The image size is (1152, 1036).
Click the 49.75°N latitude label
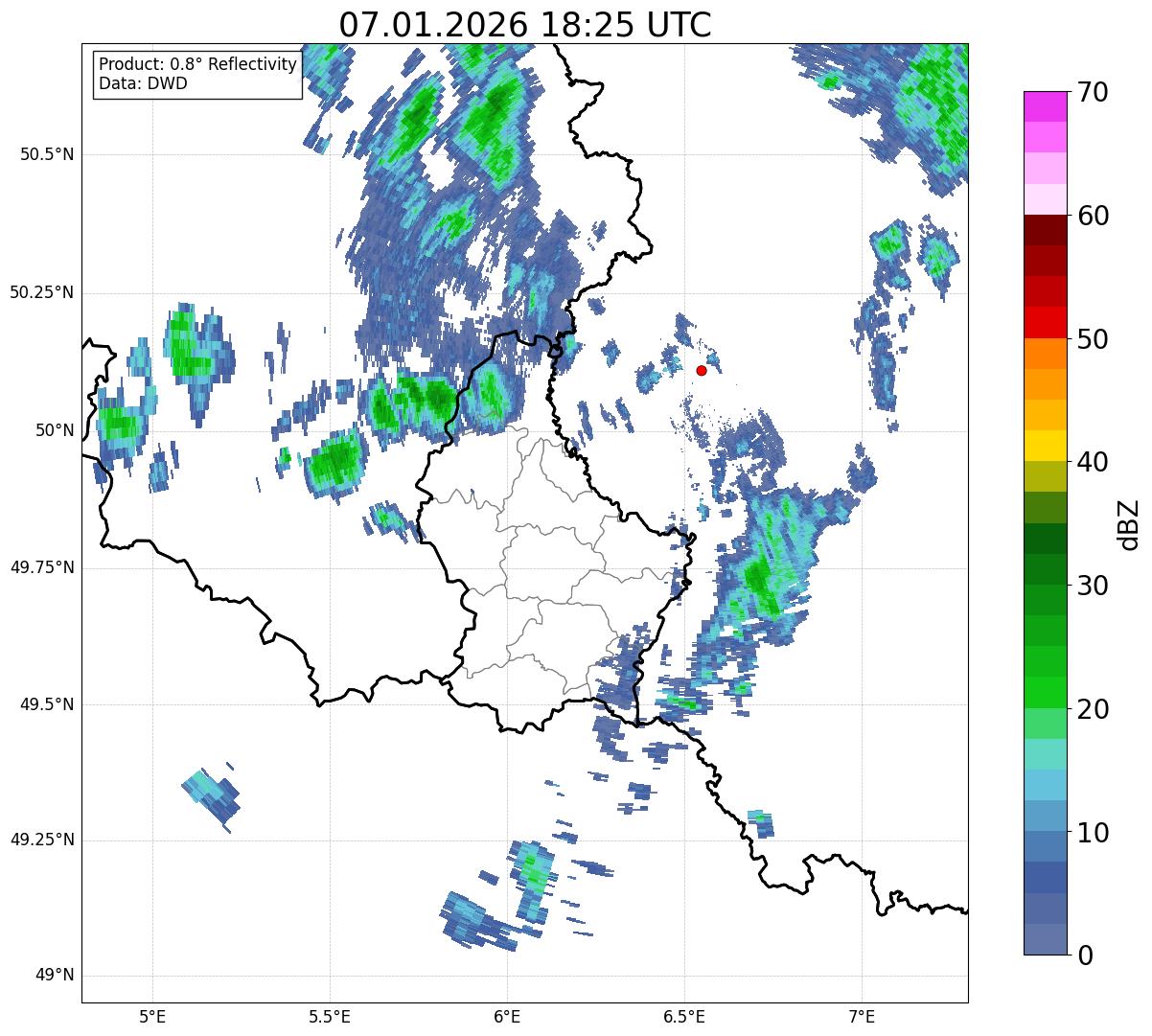coord(42,567)
